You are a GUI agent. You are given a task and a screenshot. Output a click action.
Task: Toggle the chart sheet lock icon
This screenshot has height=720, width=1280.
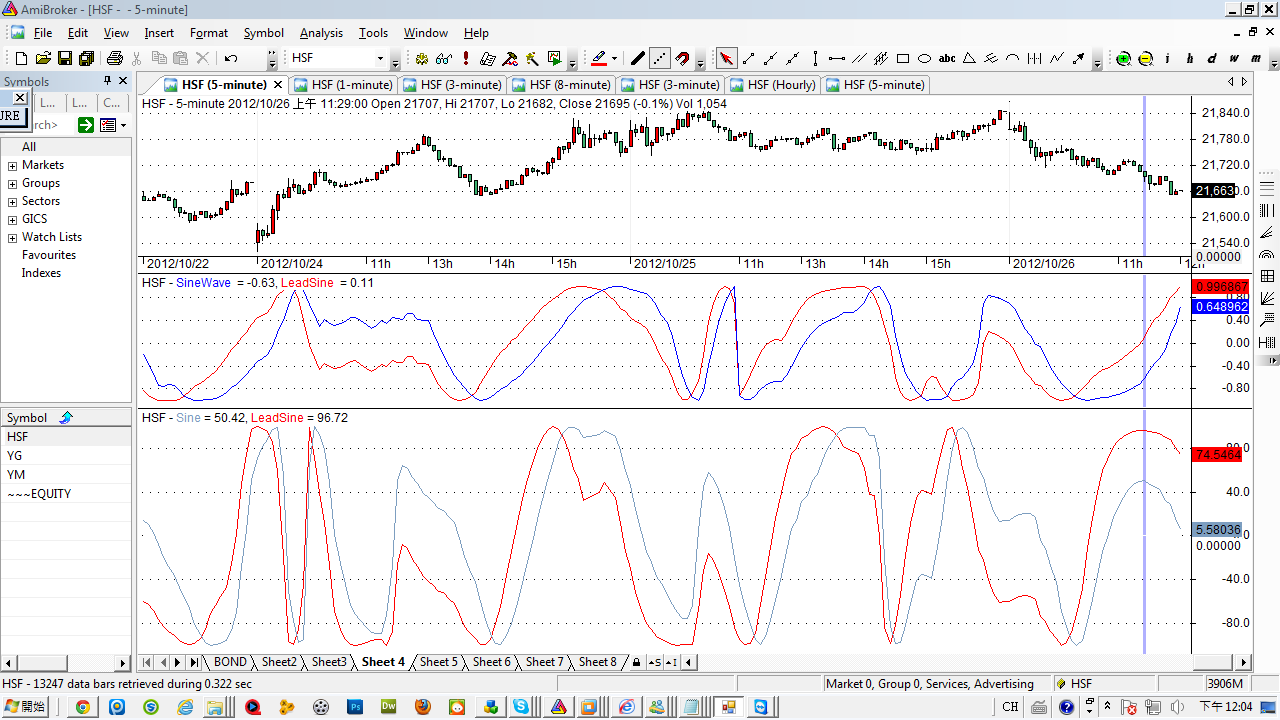pyautogui.click(x=636, y=662)
